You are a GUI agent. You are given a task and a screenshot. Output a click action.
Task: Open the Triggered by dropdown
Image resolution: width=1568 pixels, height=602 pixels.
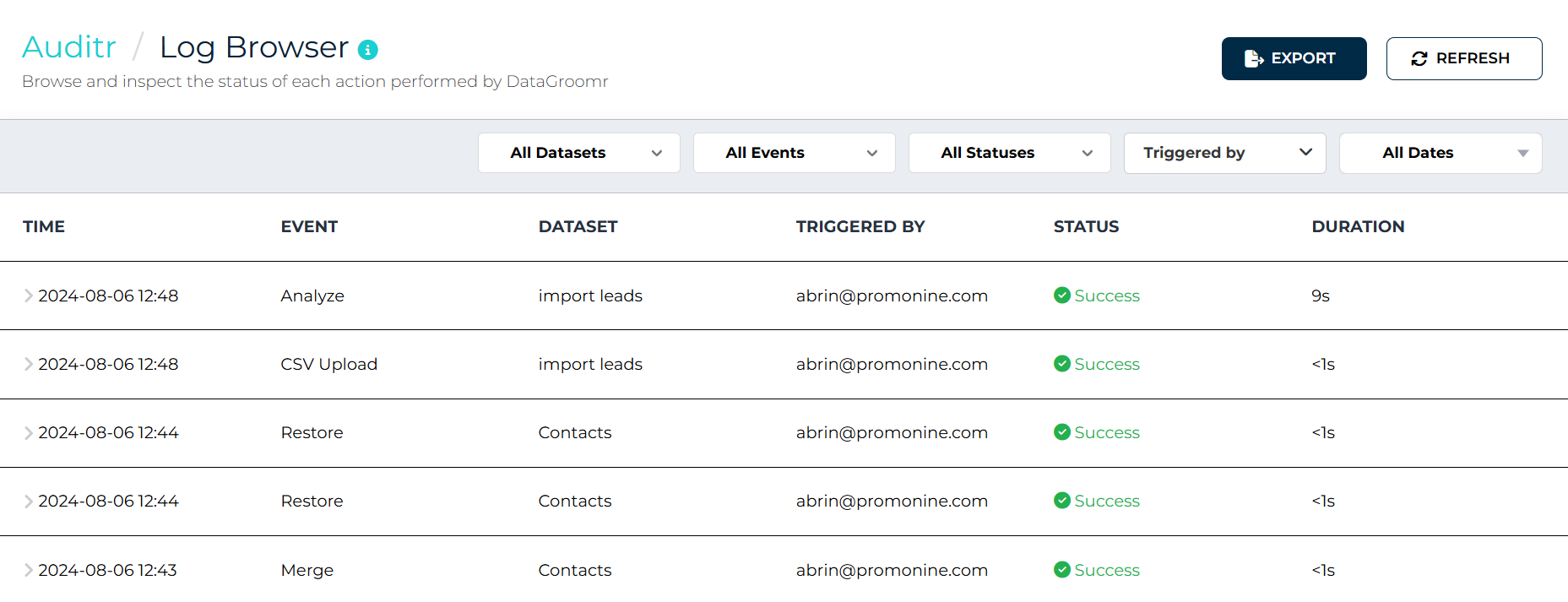[1225, 153]
